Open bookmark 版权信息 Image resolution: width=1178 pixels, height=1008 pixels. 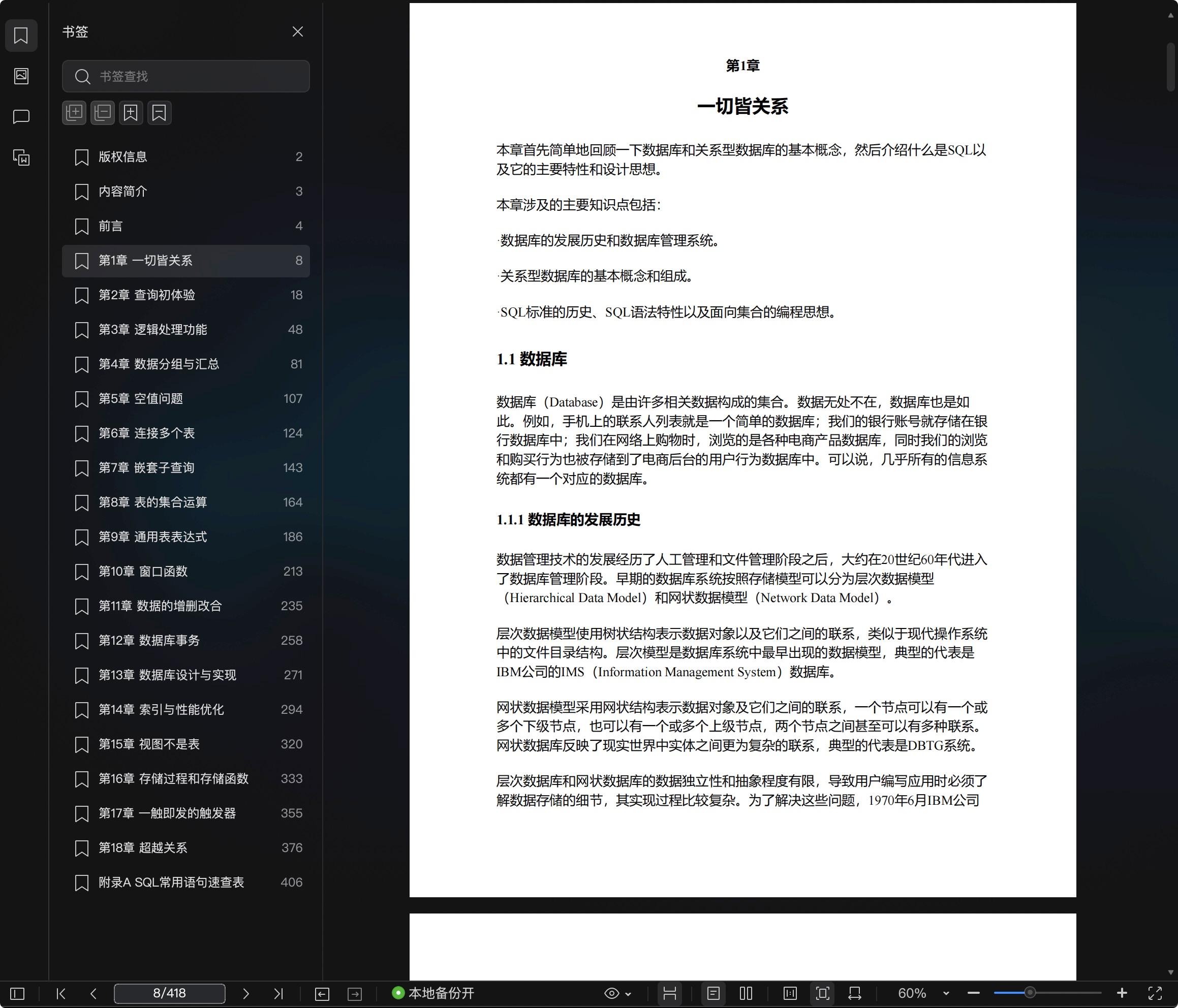point(186,157)
